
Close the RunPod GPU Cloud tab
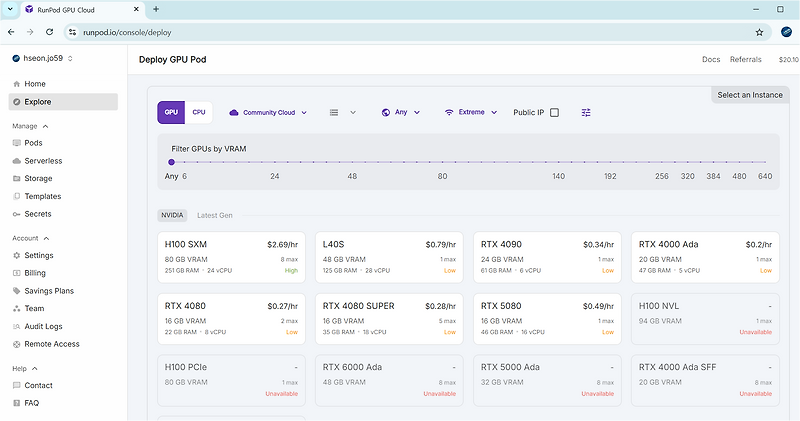point(136,9)
